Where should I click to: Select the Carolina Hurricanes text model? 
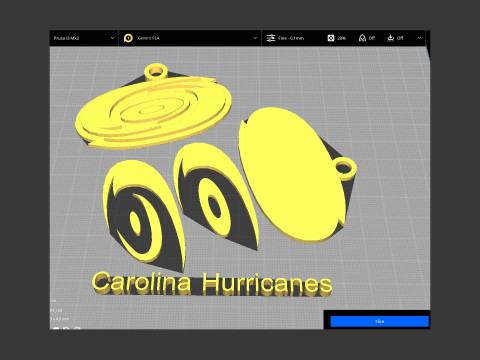click(x=212, y=284)
